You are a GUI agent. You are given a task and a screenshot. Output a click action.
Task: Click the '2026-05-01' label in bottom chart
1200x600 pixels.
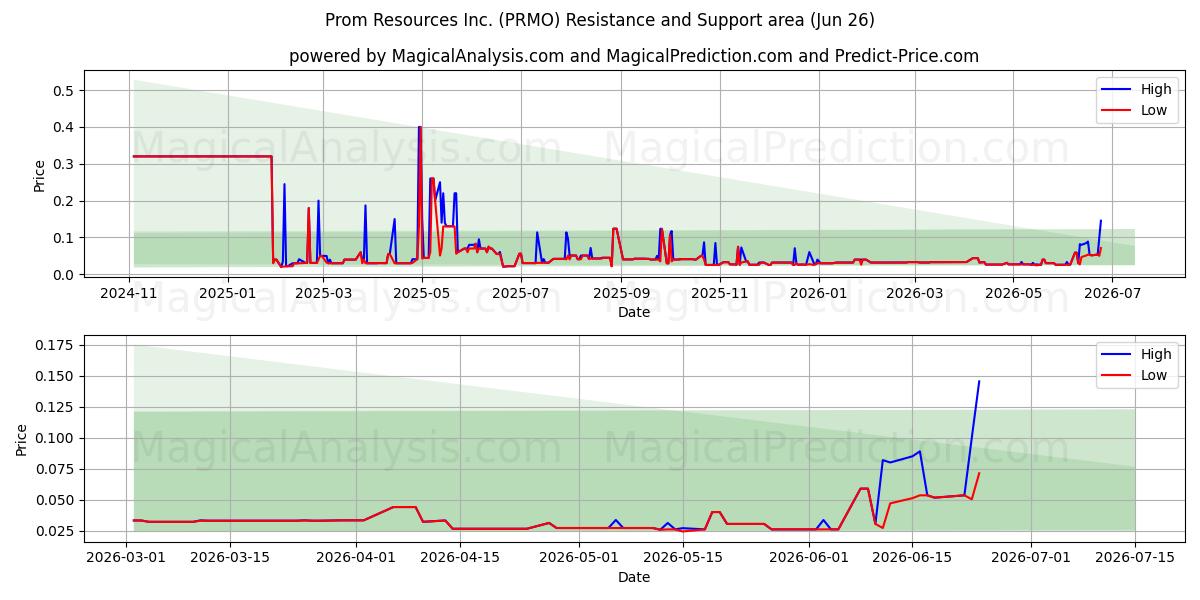click(579, 558)
